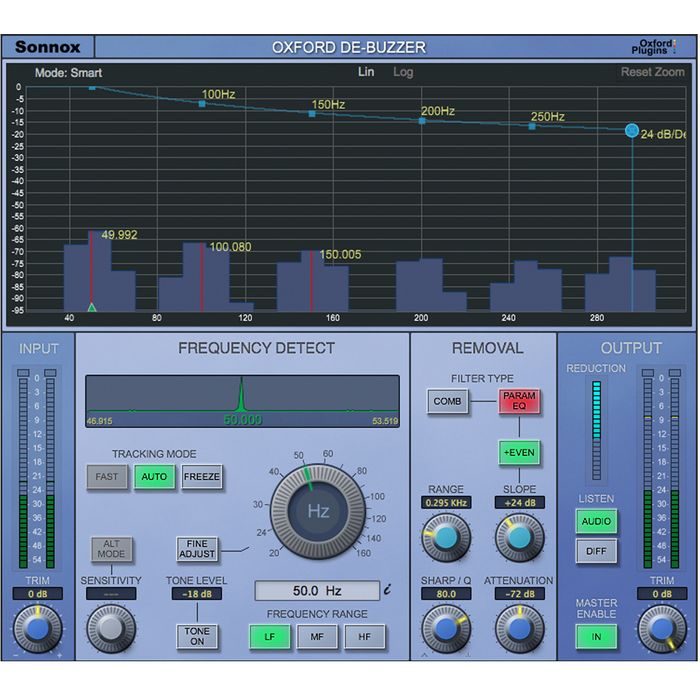
Task: Toggle the Master Enable IN button
Action: (596, 636)
